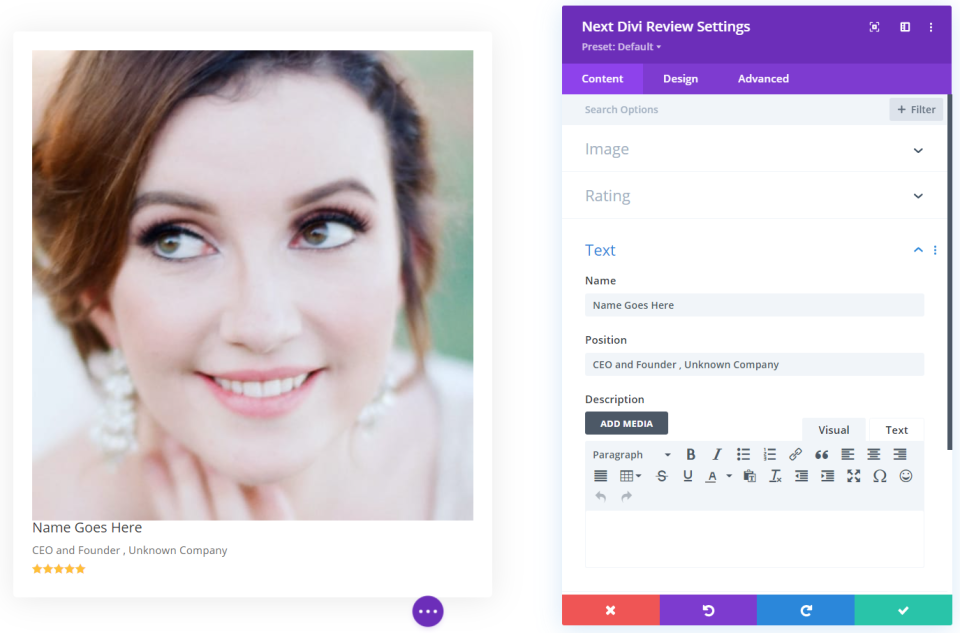Viewport: 960px width, 633px height.
Task: Save changes with the green checkmark
Action: pyautogui.click(x=903, y=610)
